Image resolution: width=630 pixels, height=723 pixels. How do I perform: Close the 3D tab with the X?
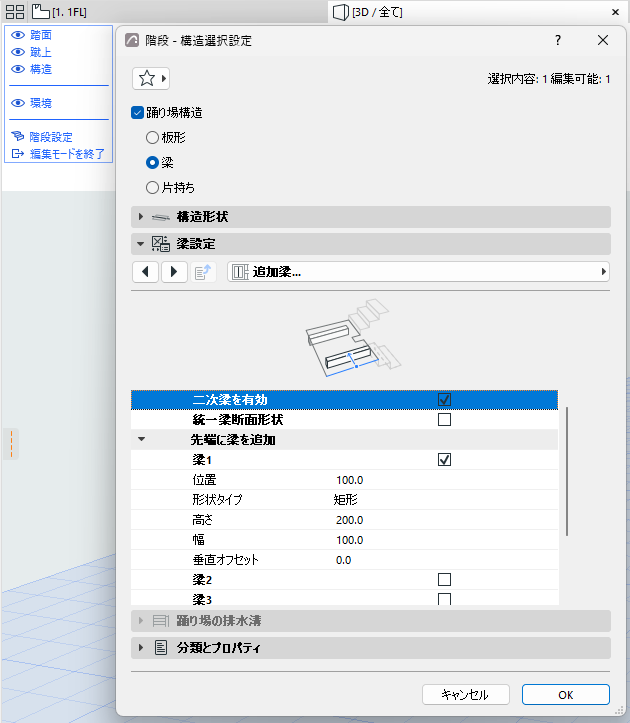(x=615, y=12)
